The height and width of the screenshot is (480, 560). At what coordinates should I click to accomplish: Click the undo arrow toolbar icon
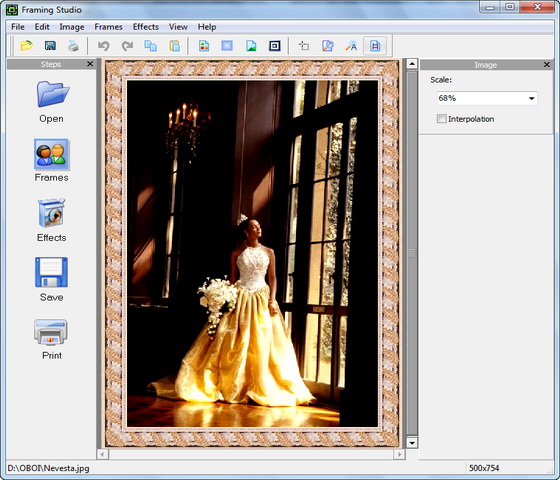tap(104, 46)
